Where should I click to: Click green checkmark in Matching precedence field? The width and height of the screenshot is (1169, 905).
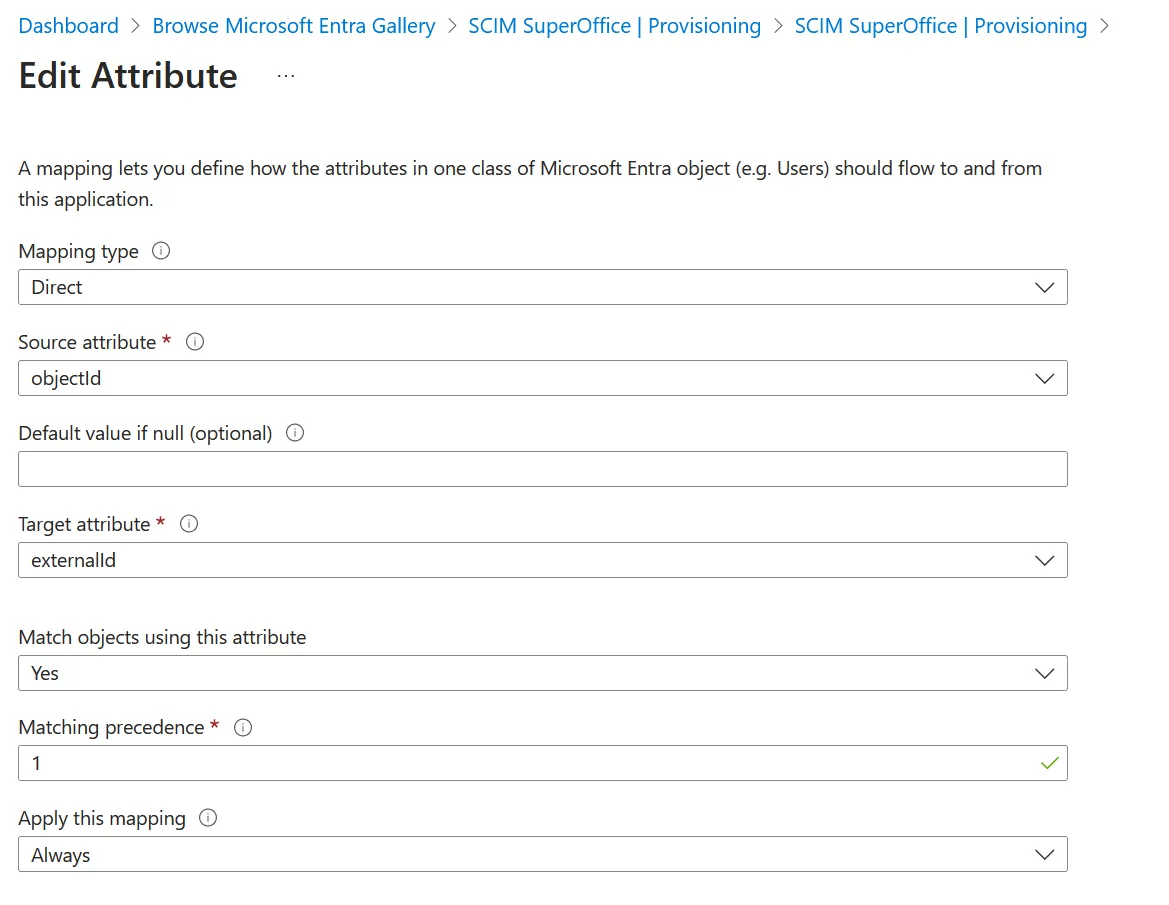coord(1049,763)
